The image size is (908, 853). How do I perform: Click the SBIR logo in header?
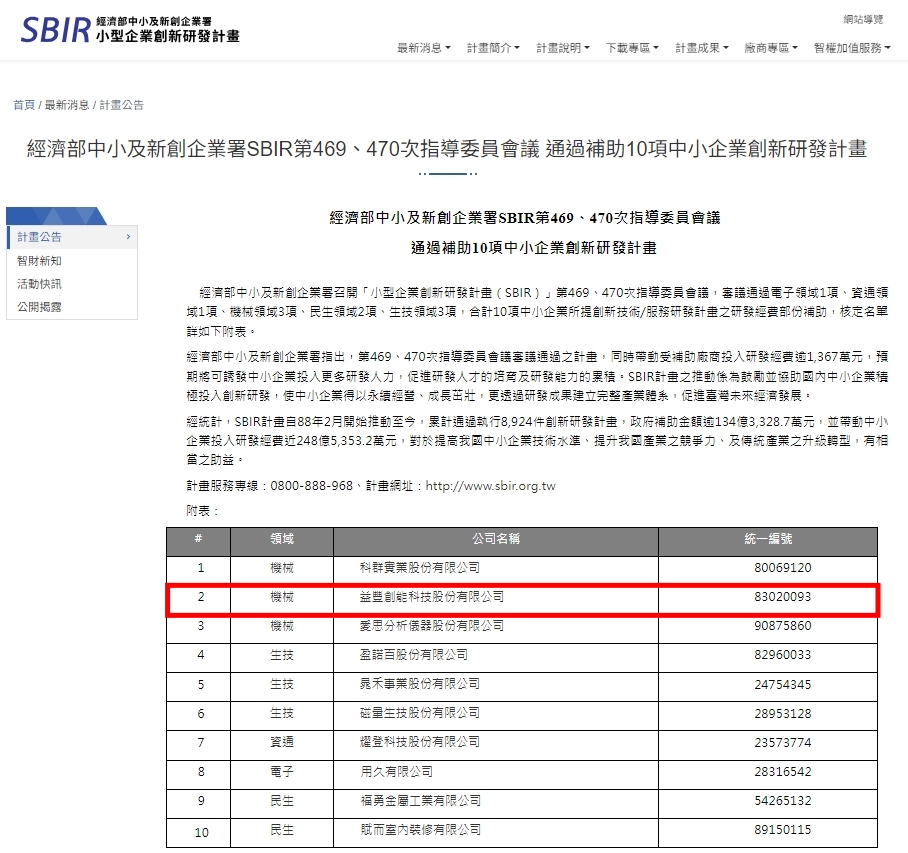[x=130, y=30]
